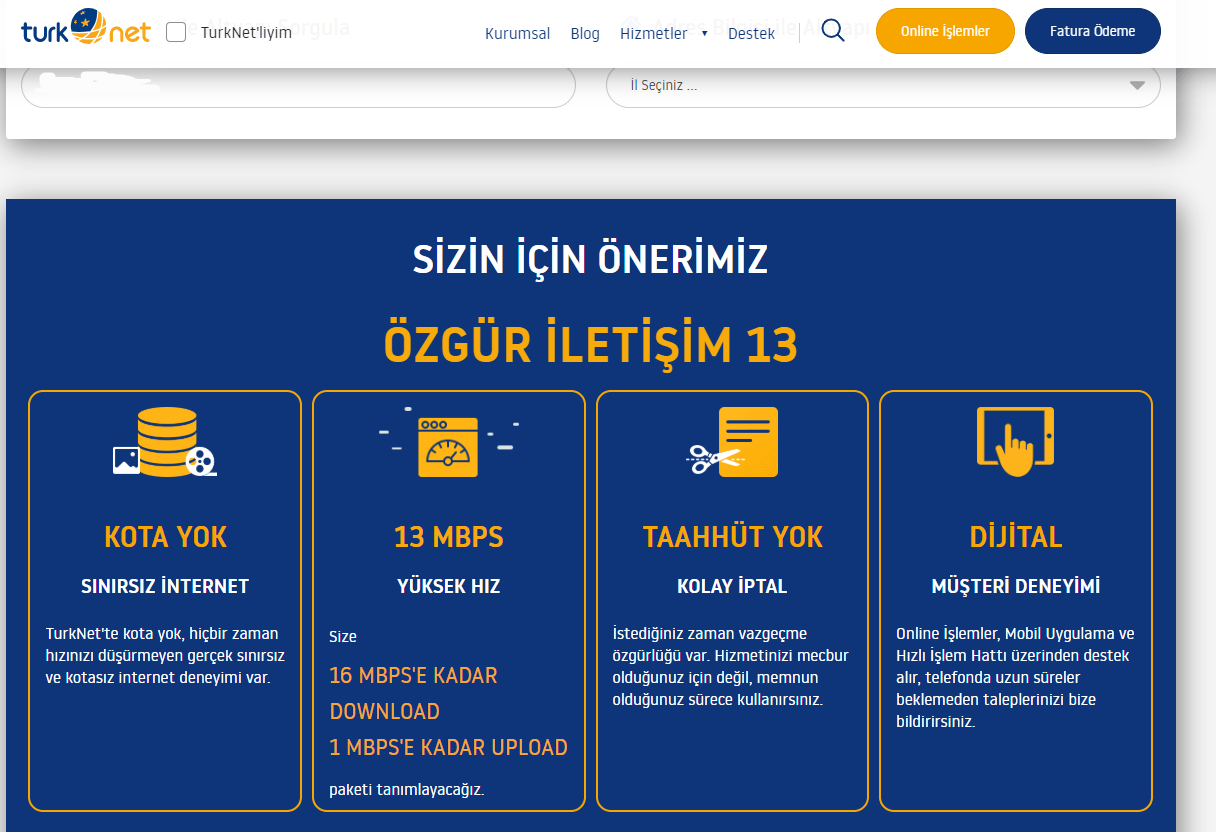Open the Hizmetler menu

tap(653, 33)
